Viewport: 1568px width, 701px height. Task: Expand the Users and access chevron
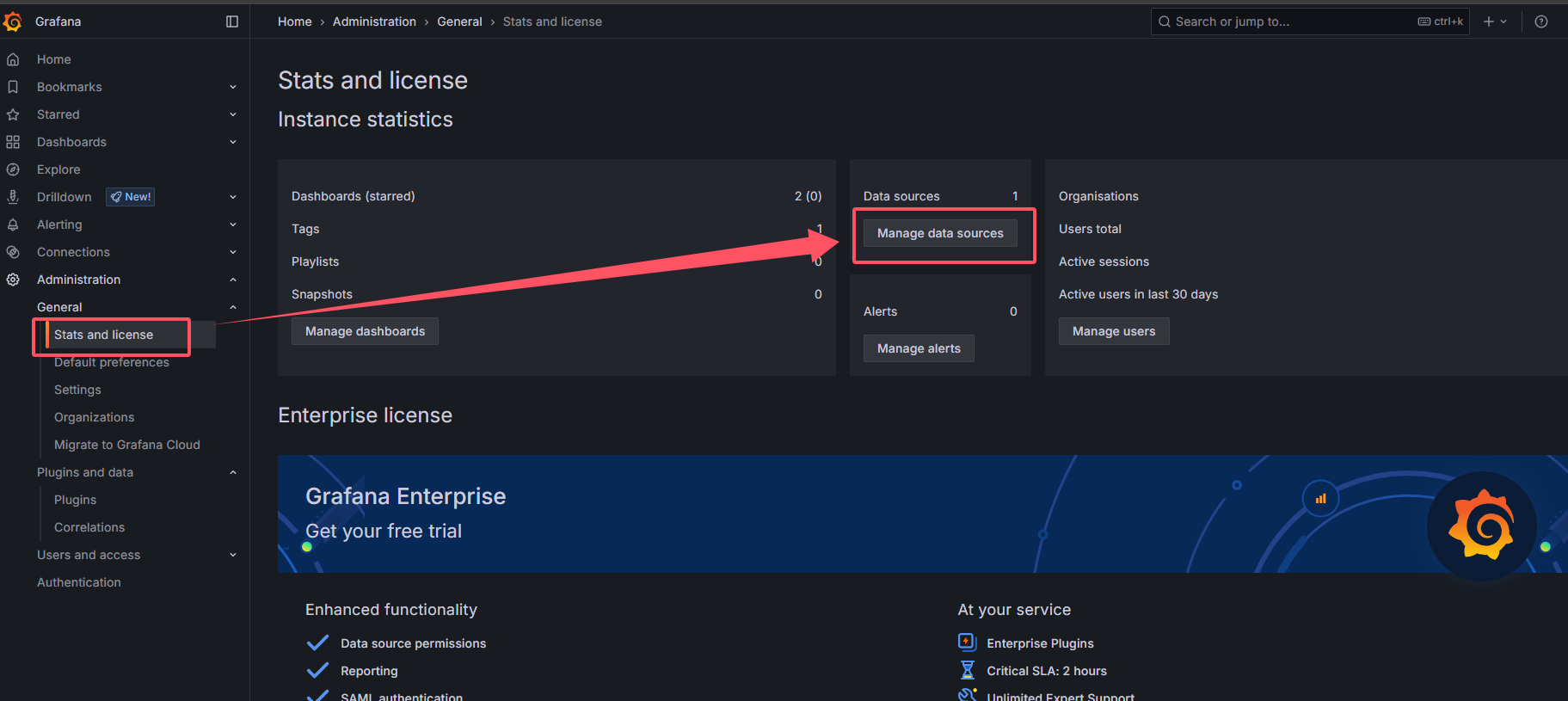[233, 555]
